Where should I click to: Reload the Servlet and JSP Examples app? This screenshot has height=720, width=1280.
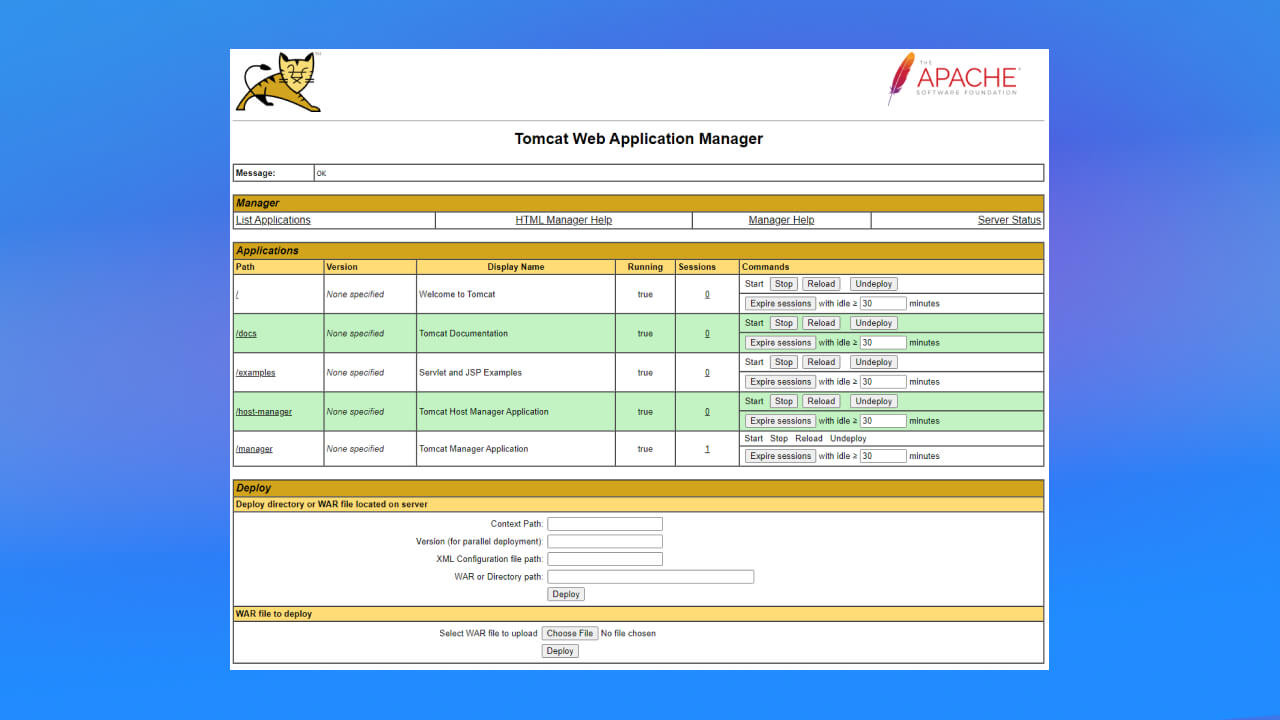(x=821, y=362)
